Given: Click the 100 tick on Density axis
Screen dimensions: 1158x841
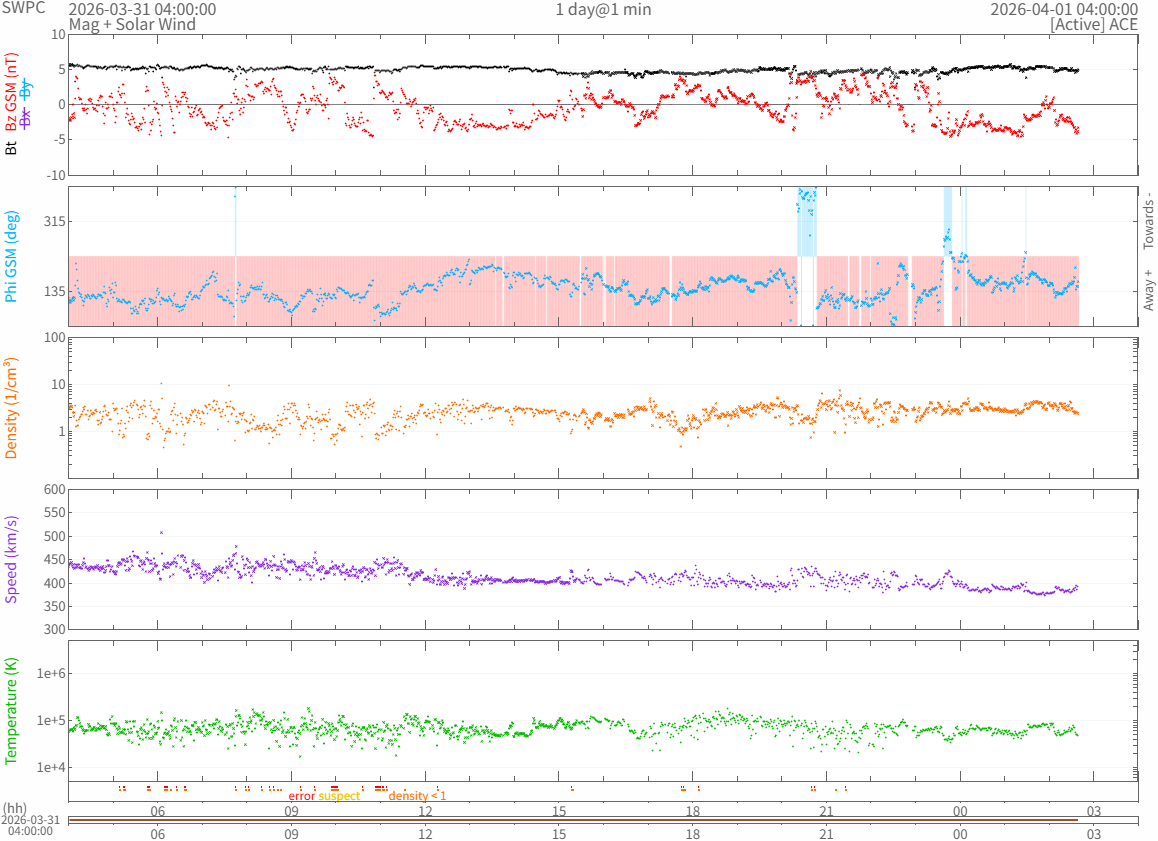Looking at the screenshot, I should 55,337.
